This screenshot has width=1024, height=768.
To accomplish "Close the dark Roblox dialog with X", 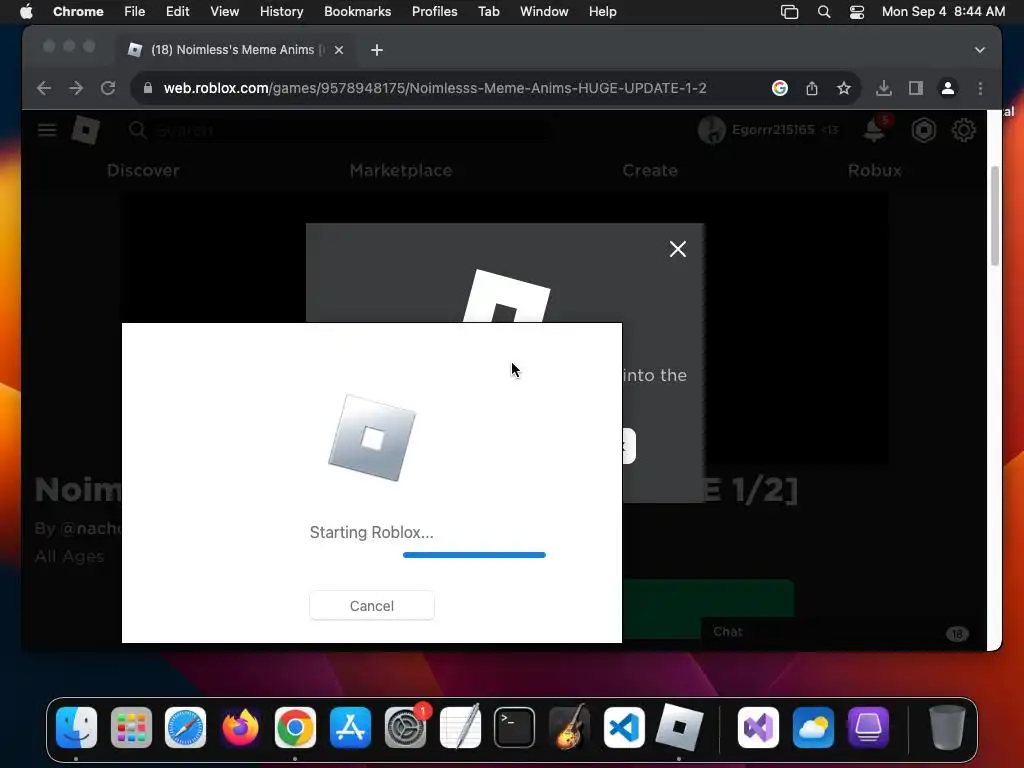I will [678, 249].
